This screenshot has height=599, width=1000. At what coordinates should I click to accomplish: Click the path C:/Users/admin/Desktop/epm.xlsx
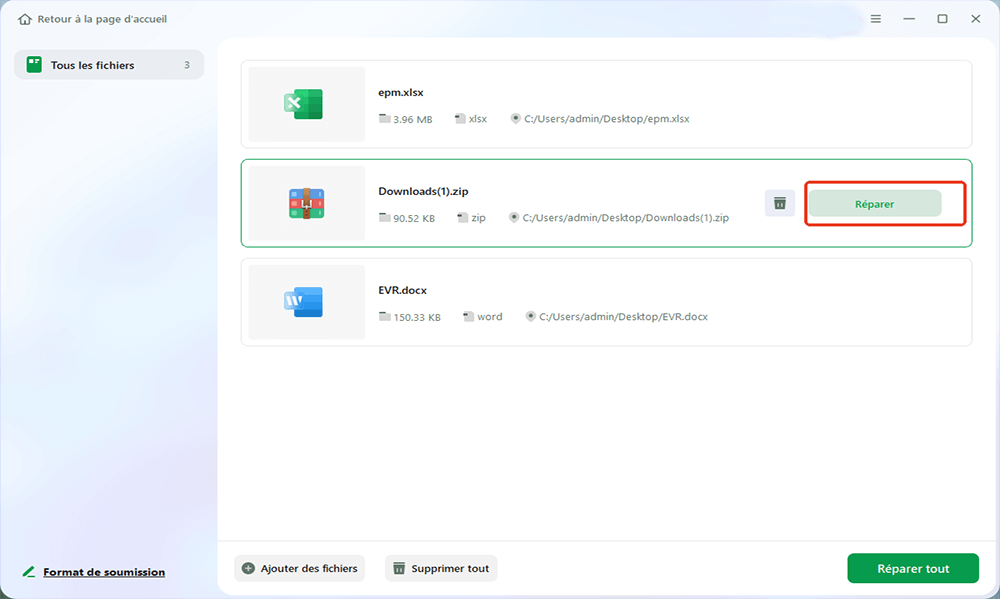[607, 119]
